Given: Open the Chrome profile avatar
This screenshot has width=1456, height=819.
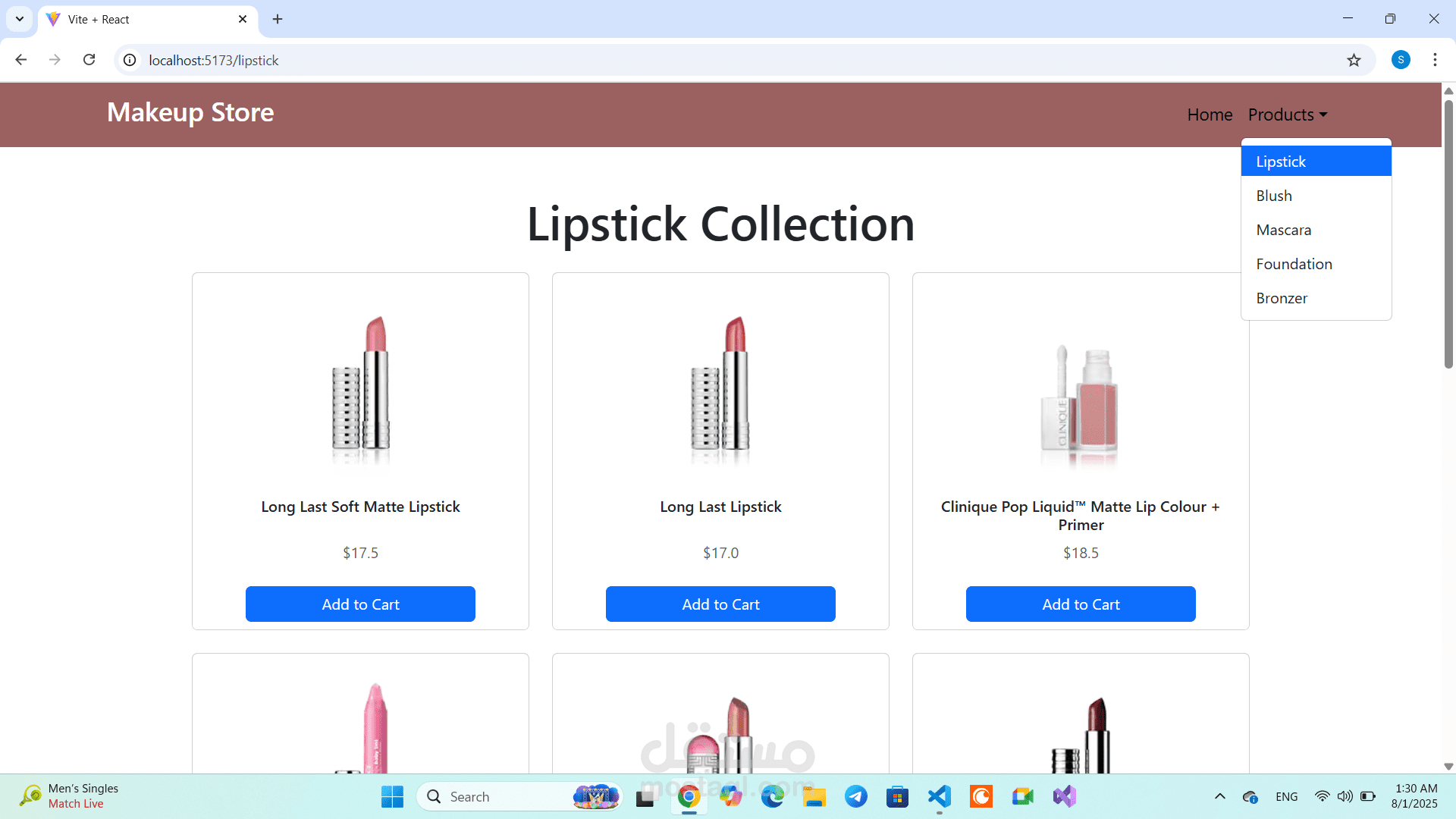Looking at the screenshot, I should (x=1401, y=60).
